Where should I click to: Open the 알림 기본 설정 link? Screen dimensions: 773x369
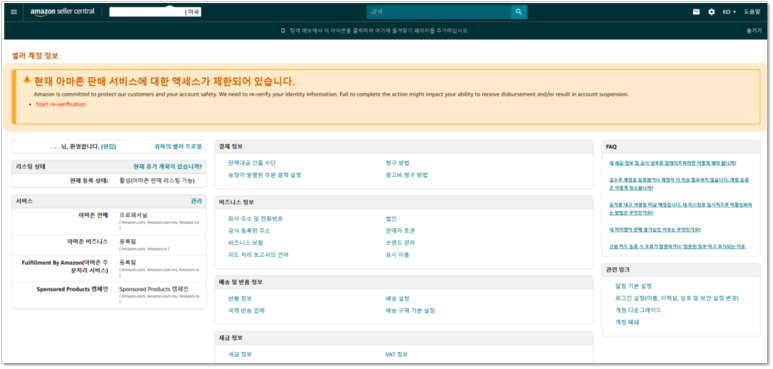pos(633,286)
